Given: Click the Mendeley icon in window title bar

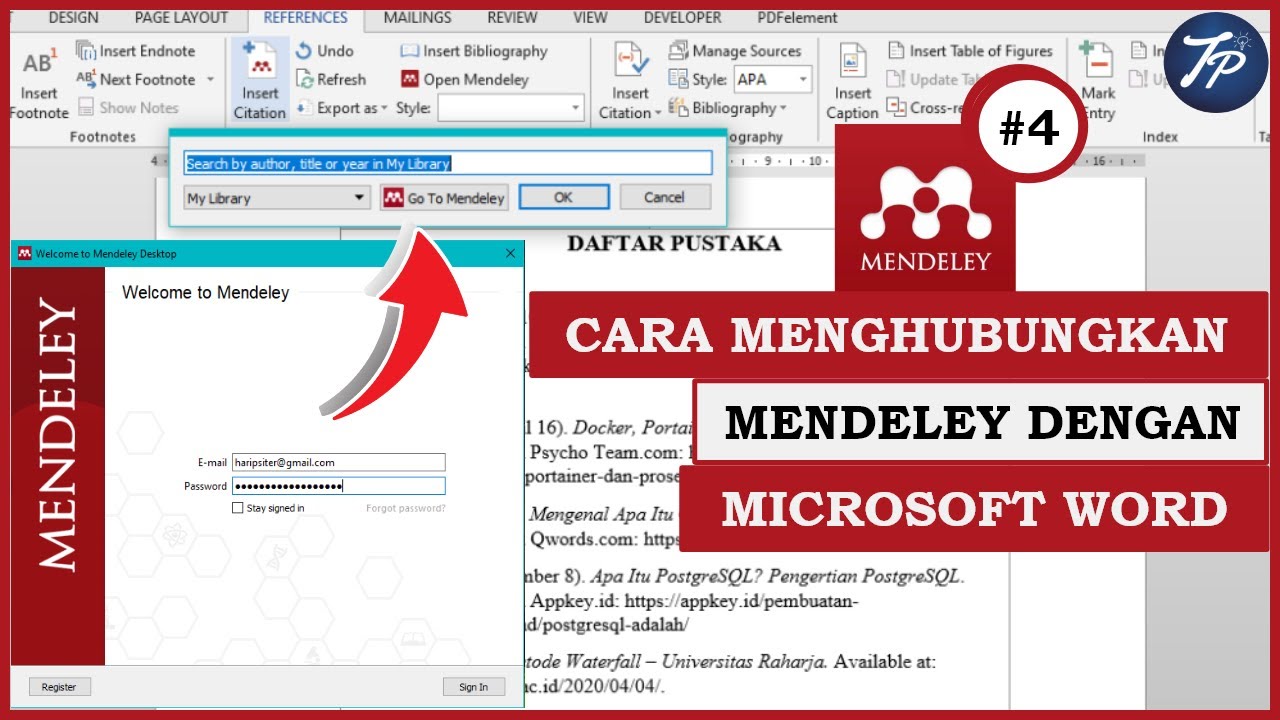Looking at the screenshot, I should click(x=24, y=254).
